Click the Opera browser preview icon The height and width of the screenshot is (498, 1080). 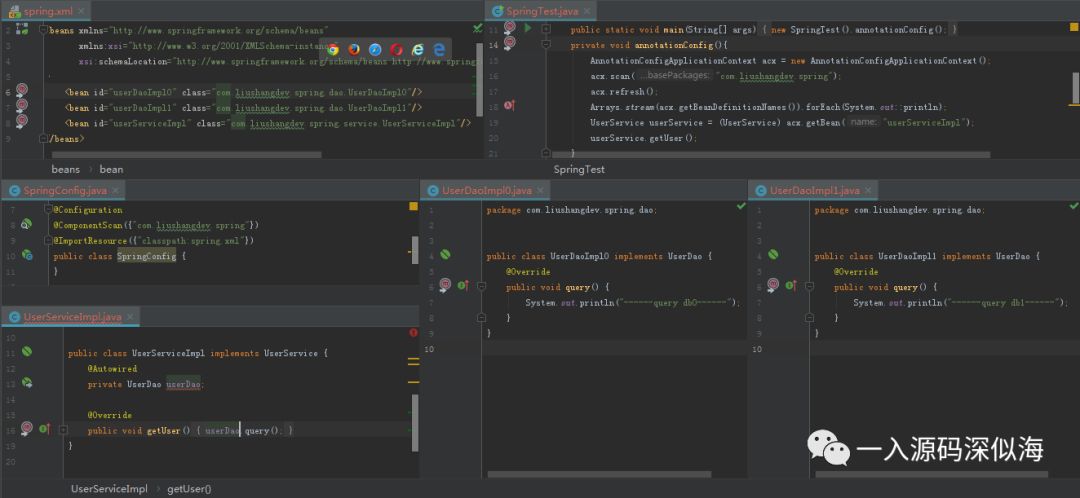tap(396, 50)
